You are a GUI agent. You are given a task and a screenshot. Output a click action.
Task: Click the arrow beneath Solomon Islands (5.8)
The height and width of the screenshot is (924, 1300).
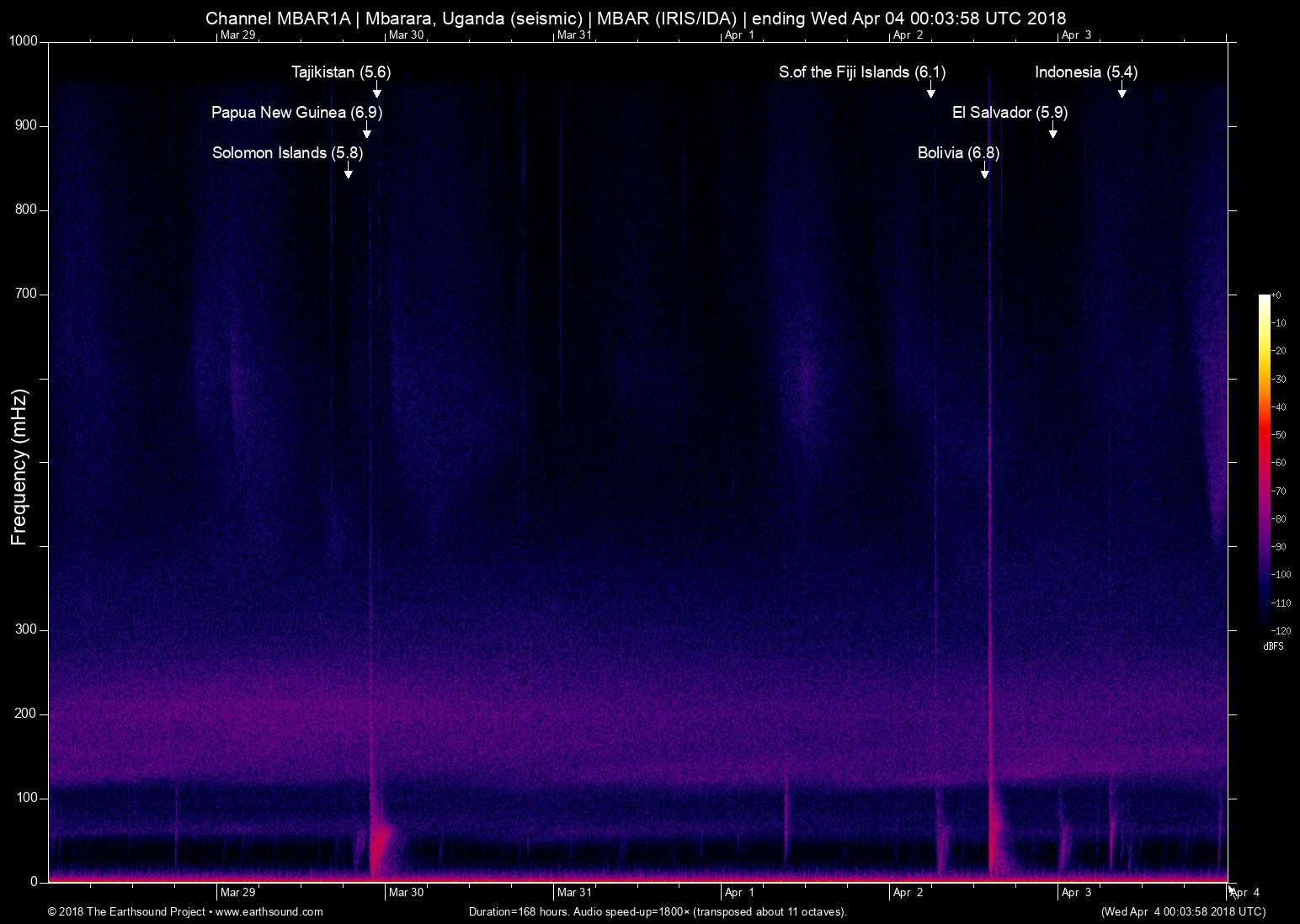[348, 173]
